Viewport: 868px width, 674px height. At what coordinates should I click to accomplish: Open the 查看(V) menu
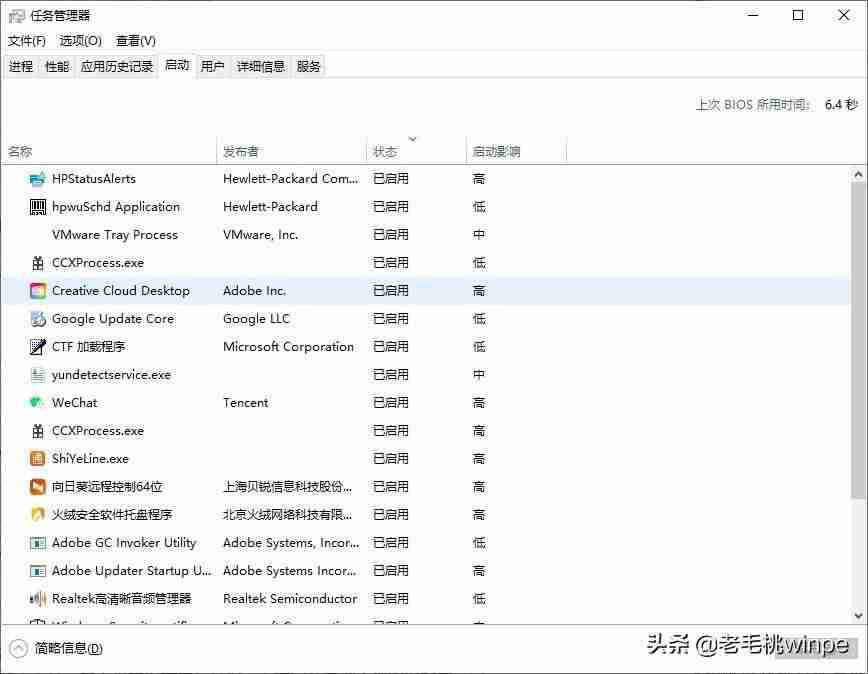pos(135,41)
